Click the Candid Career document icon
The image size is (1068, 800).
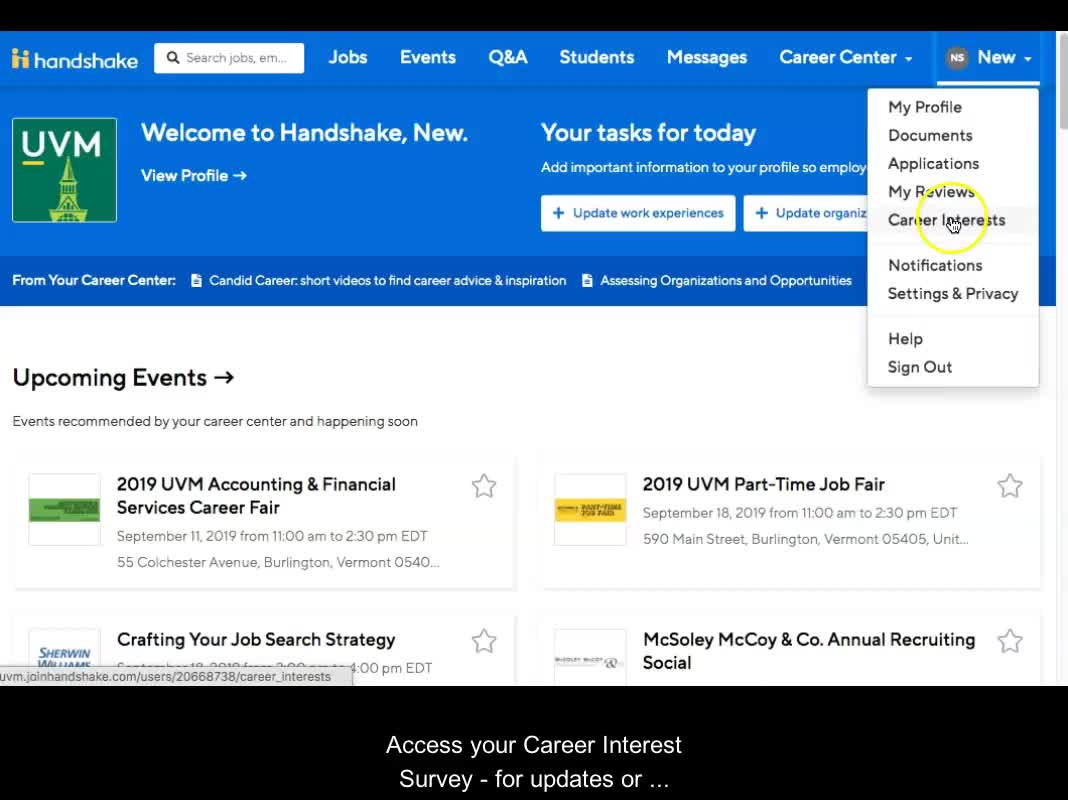point(196,281)
